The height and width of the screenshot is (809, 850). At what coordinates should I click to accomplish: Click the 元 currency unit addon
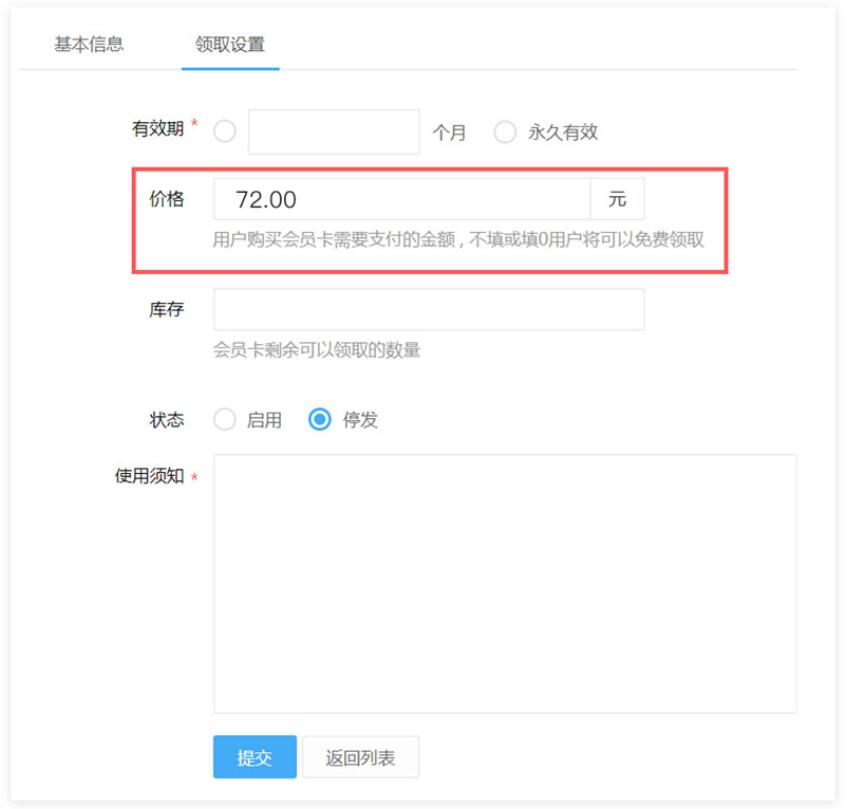pyautogui.click(x=617, y=199)
